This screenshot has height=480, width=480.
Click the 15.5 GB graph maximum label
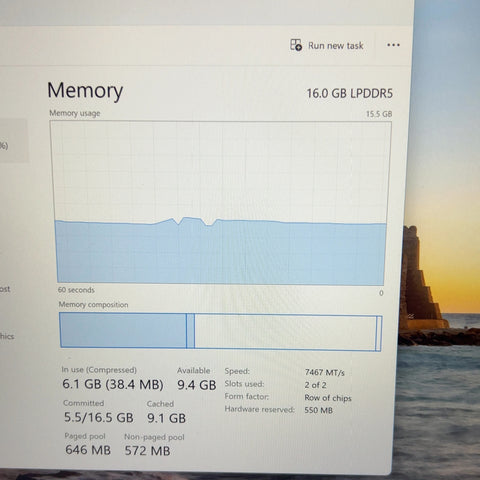tap(379, 114)
